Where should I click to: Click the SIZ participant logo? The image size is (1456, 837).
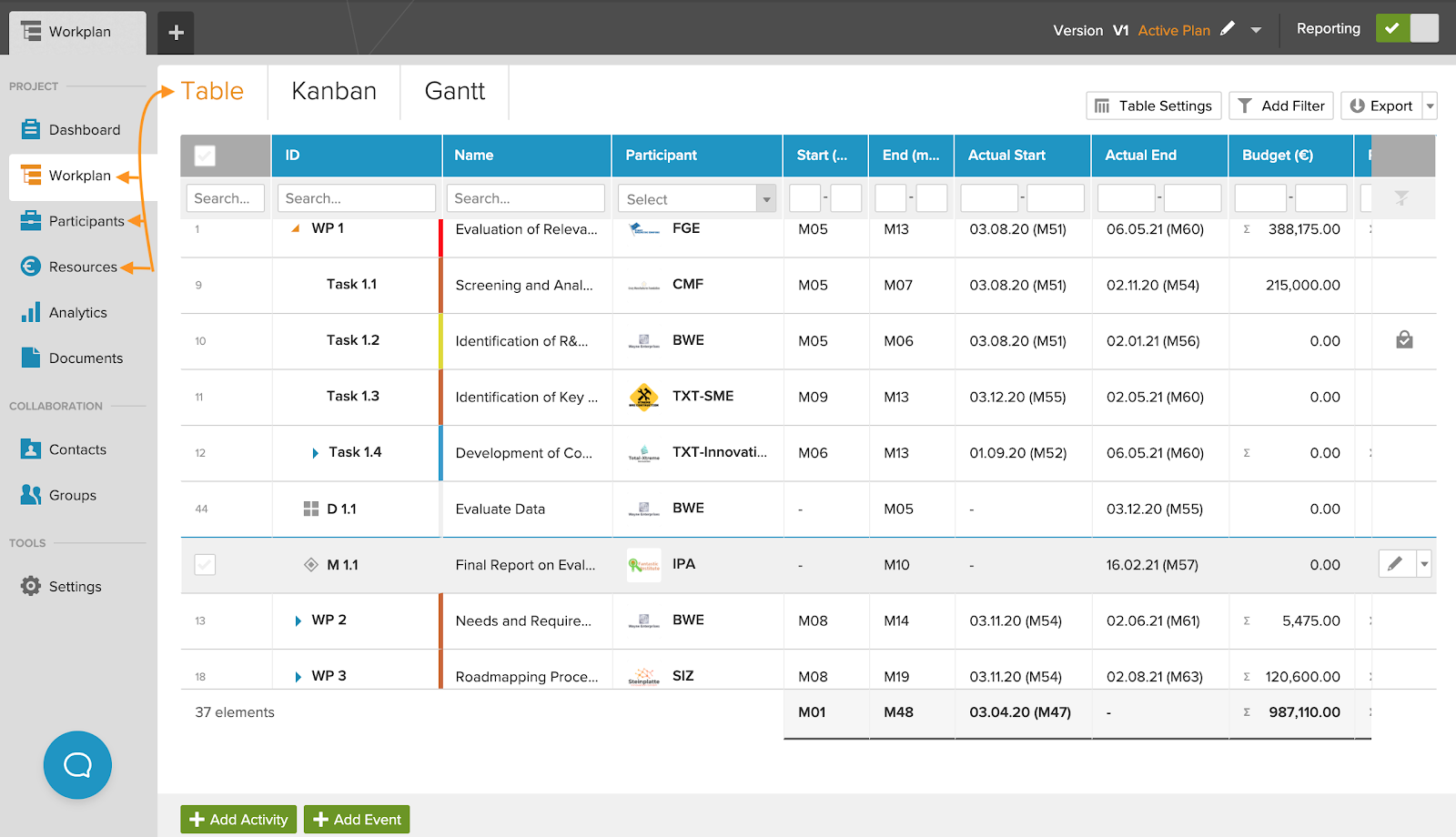coord(644,676)
